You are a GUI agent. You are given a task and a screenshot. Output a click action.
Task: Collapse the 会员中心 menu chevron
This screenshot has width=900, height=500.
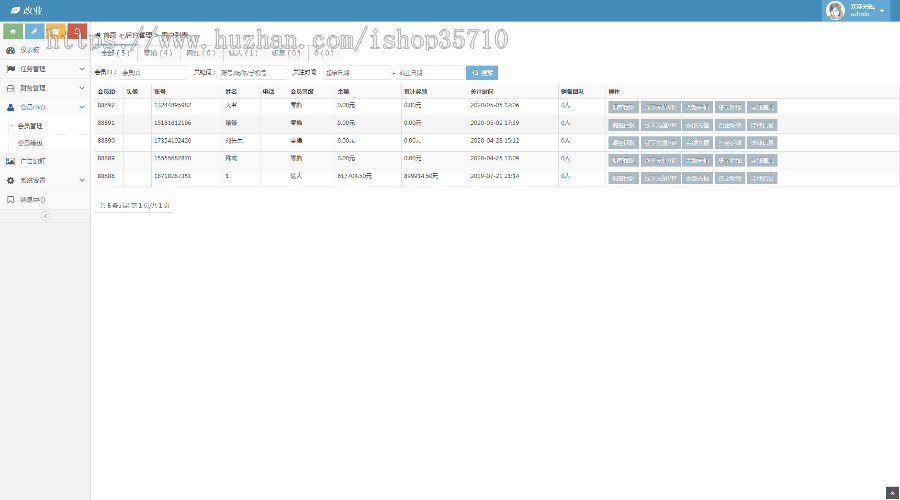82,107
